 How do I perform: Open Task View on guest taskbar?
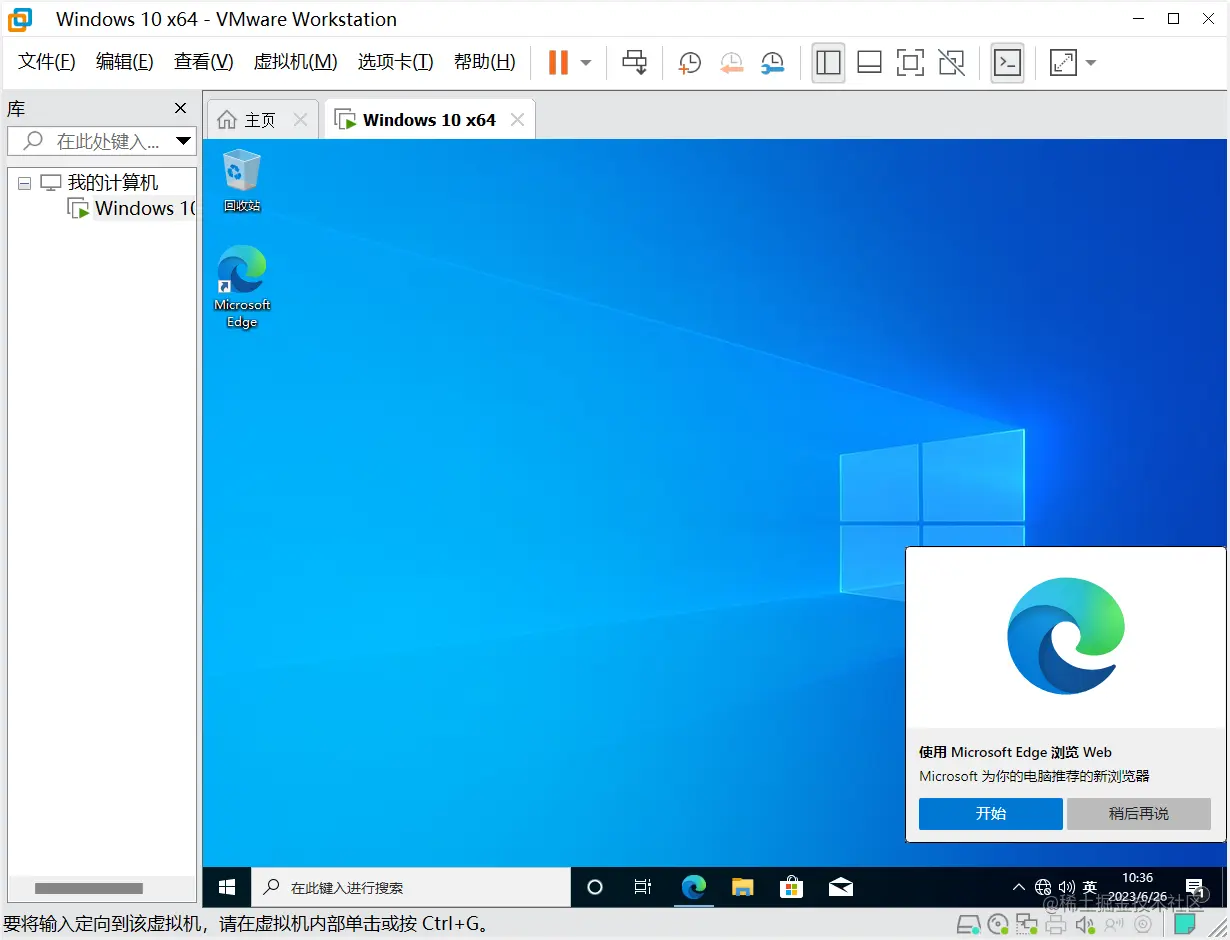click(643, 887)
